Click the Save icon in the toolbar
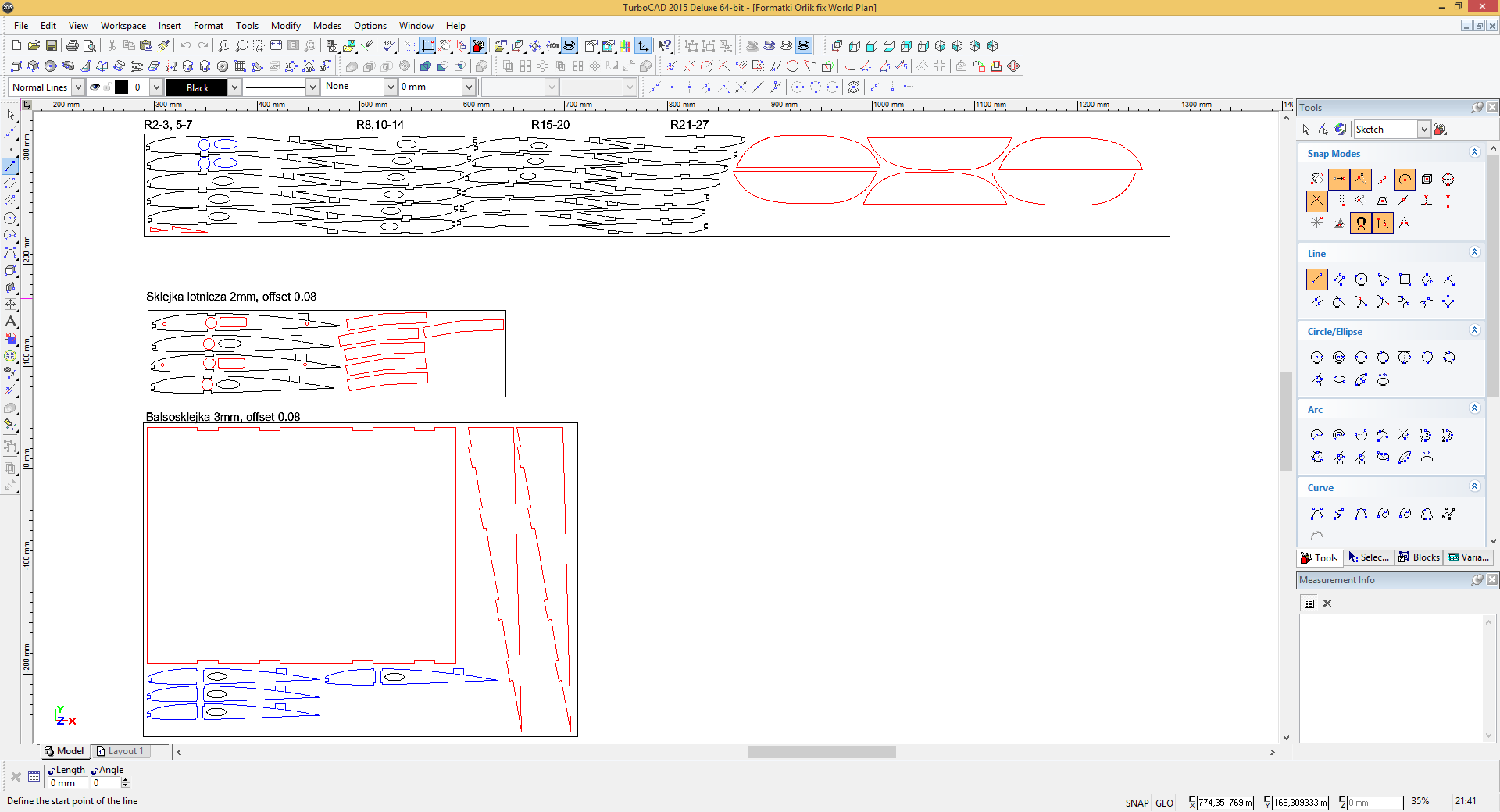The height and width of the screenshot is (812, 1500). point(52,46)
